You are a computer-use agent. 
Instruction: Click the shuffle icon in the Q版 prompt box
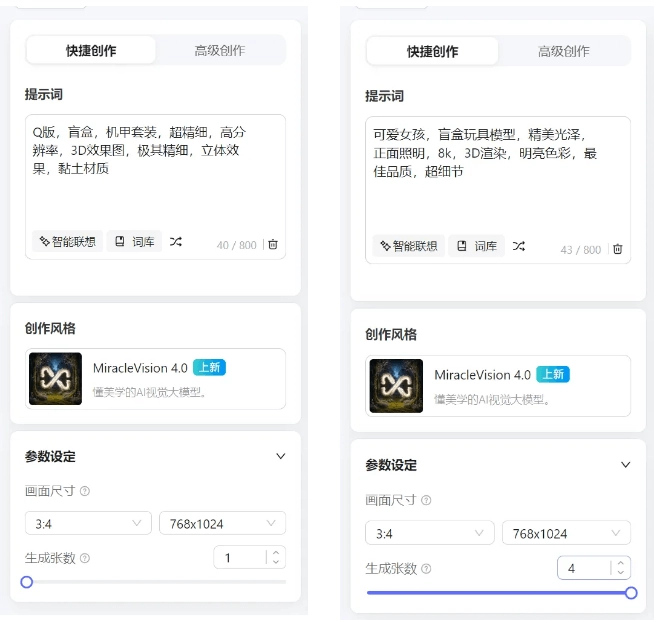pyautogui.click(x=176, y=242)
